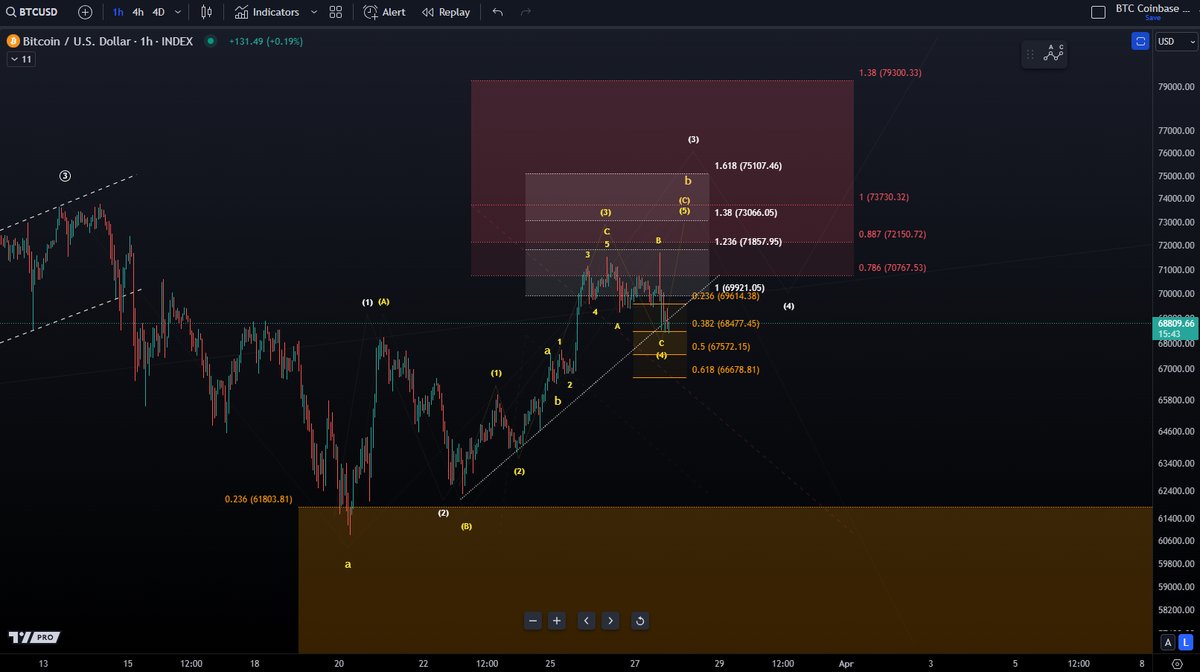Click the 1 (73730.32) red level label
Viewport: 1200px width, 672px height.
coord(883,198)
